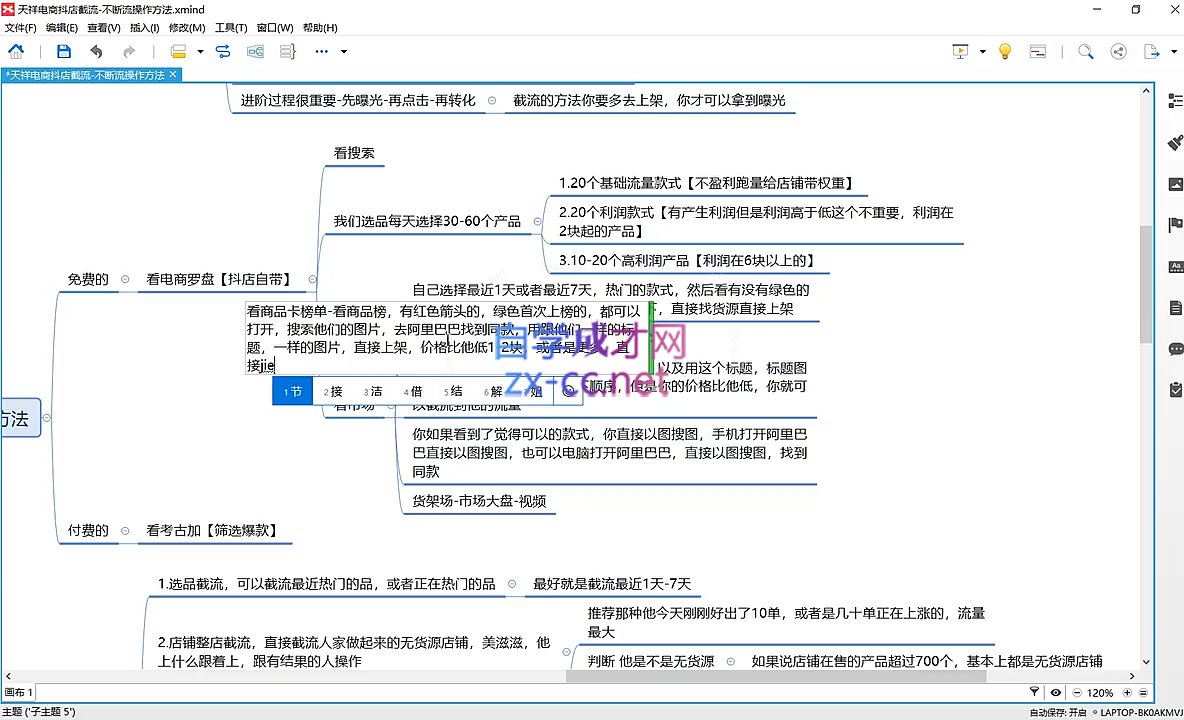Open the style panel in sidebar
This screenshot has width=1184, height=720.
1175,266
